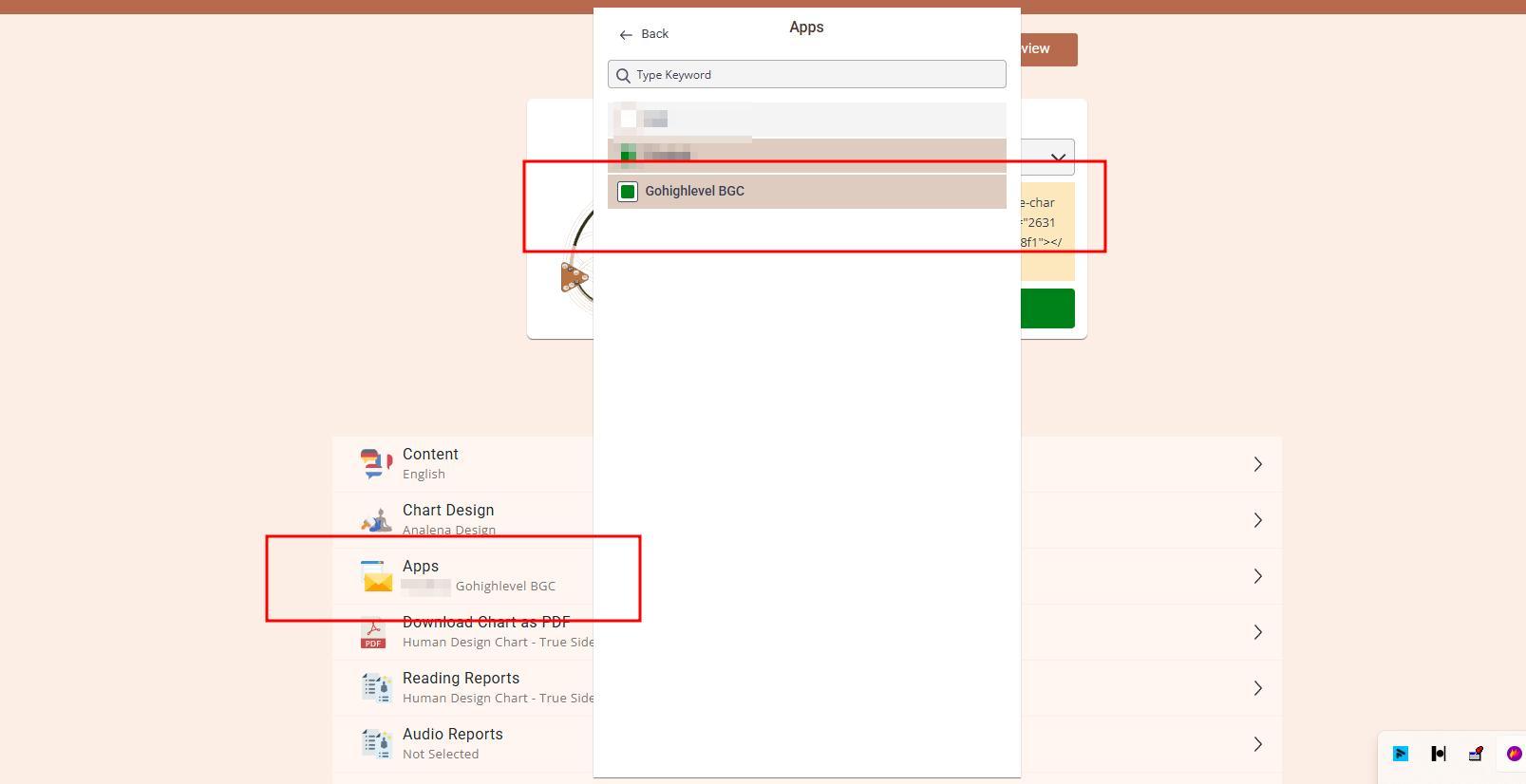Go Back from the Apps panel
This screenshot has width=1526, height=784.
pyautogui.click(x=644, y=34)
